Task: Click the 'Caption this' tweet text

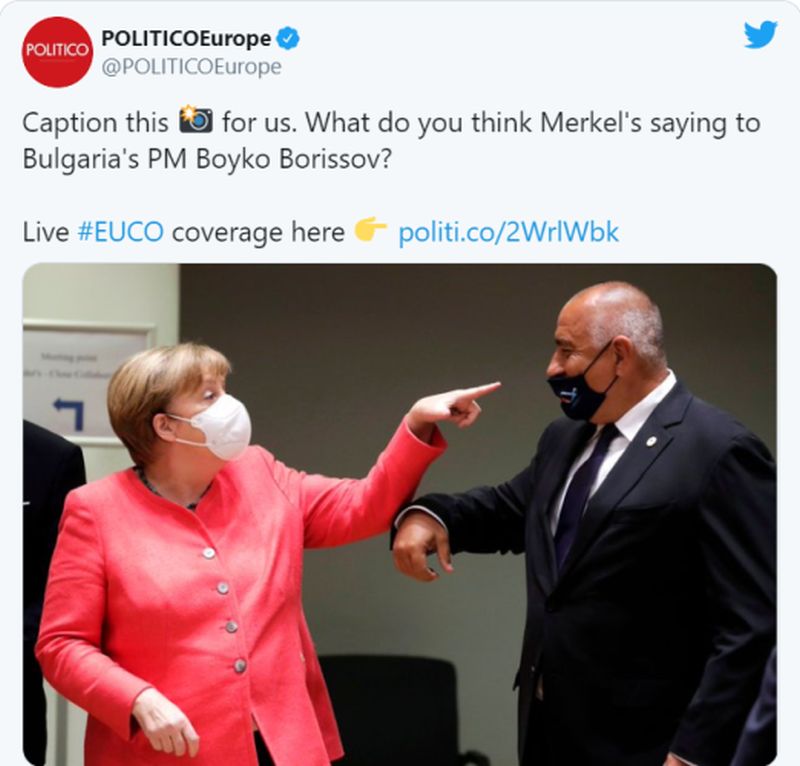Action: tap(95, 122)
